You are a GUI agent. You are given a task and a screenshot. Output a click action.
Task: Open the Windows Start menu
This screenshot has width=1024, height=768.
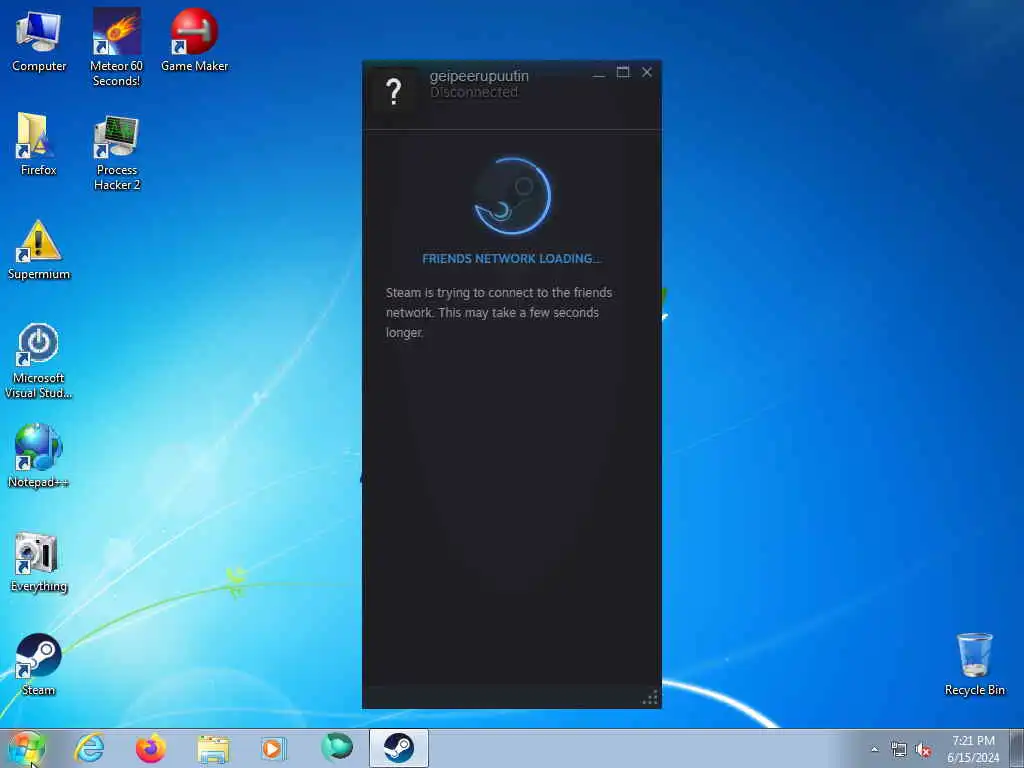coord(27,748)
